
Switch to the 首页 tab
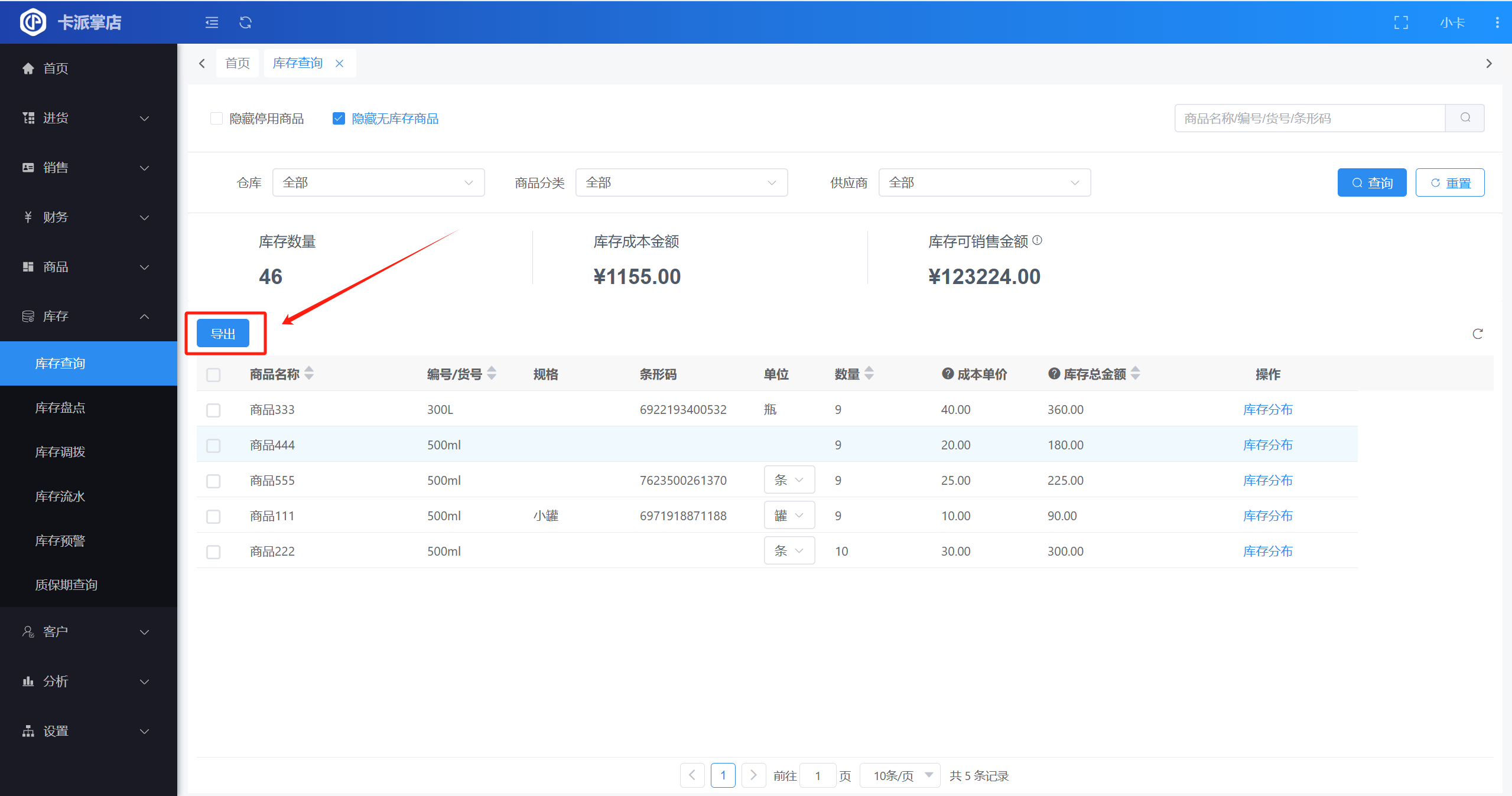[x=238, y=63]
